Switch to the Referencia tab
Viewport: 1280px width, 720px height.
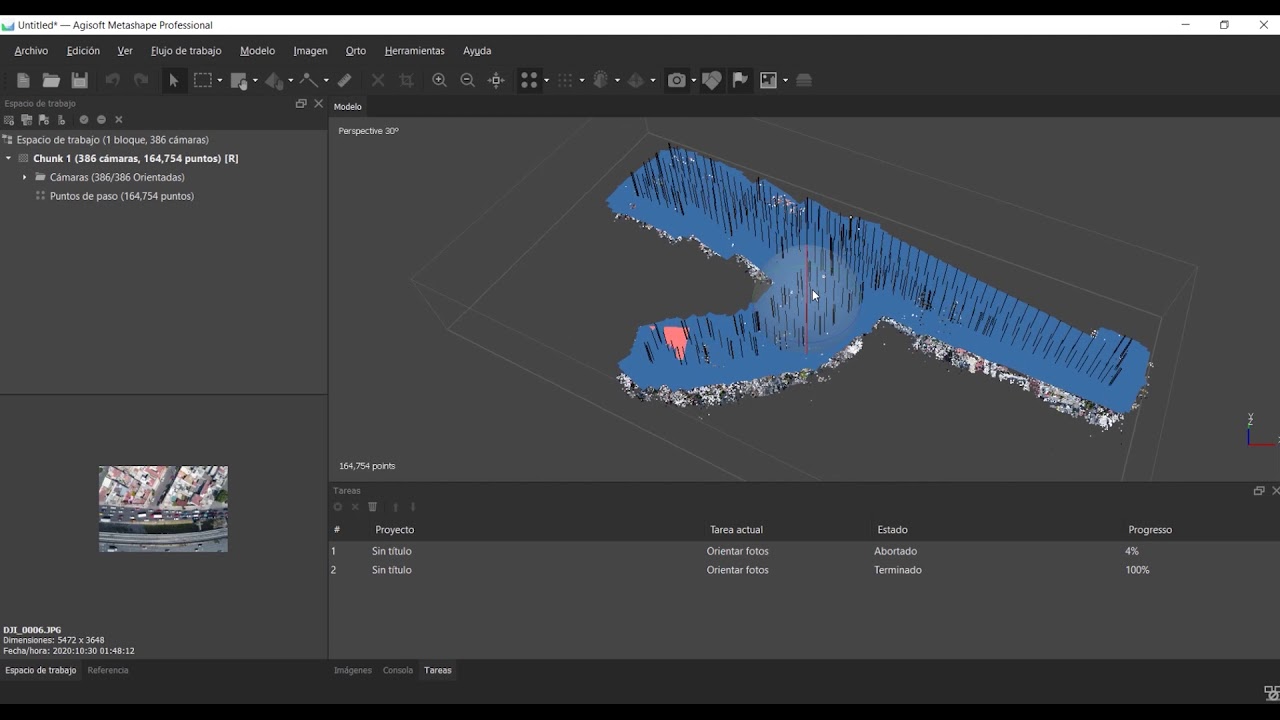coord(108,670)
